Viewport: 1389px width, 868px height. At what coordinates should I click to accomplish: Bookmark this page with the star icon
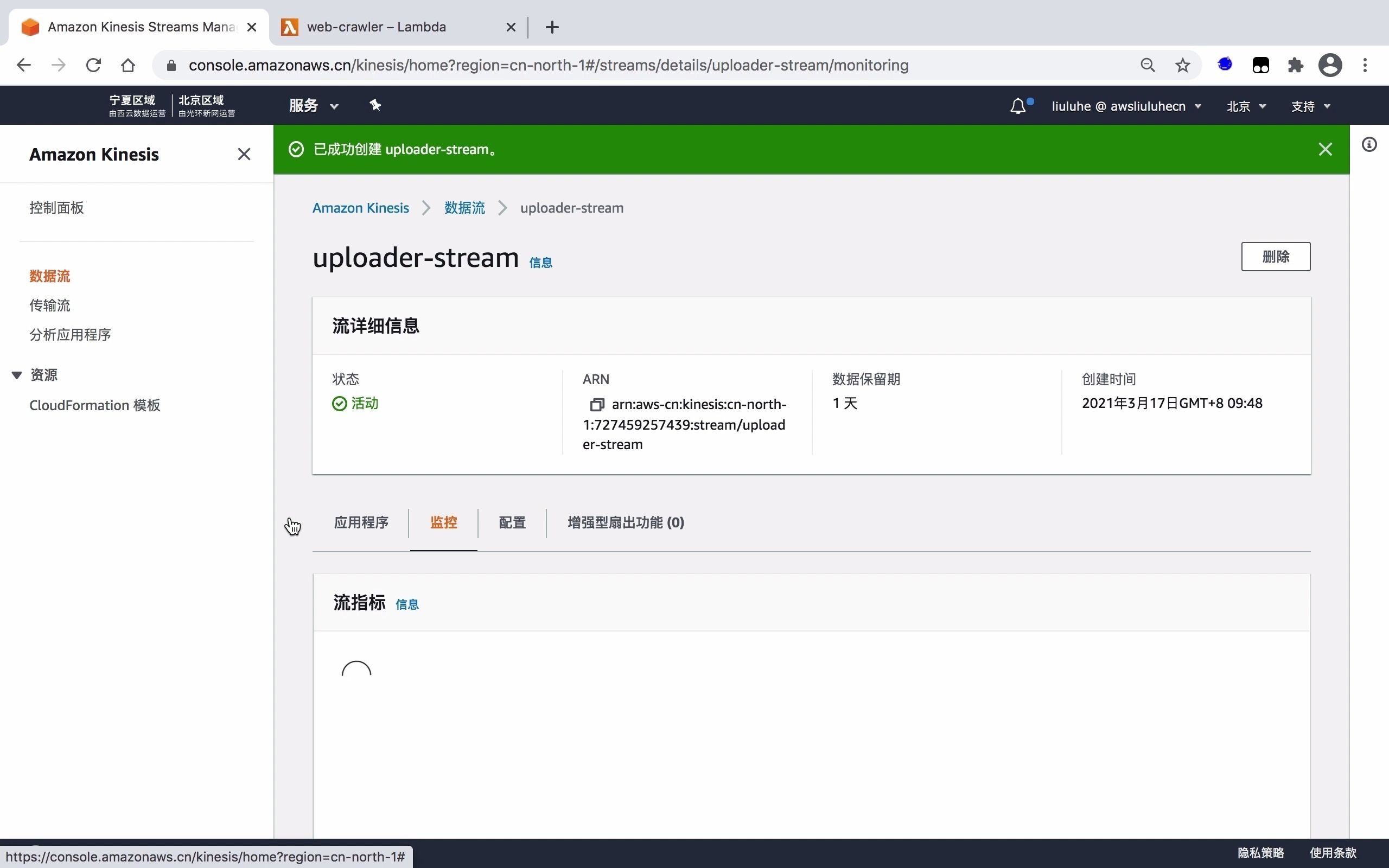click(1182, 66)
